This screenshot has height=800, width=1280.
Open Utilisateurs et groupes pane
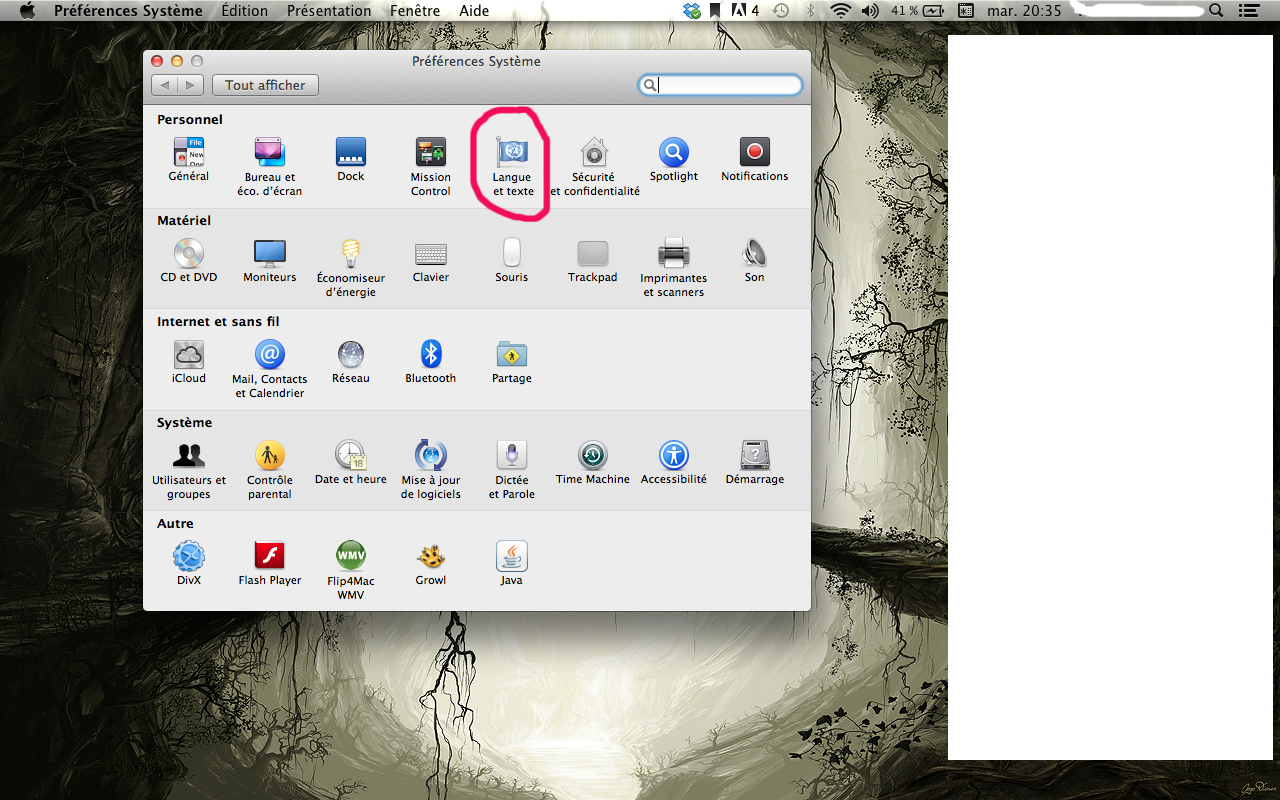(189, 470)
